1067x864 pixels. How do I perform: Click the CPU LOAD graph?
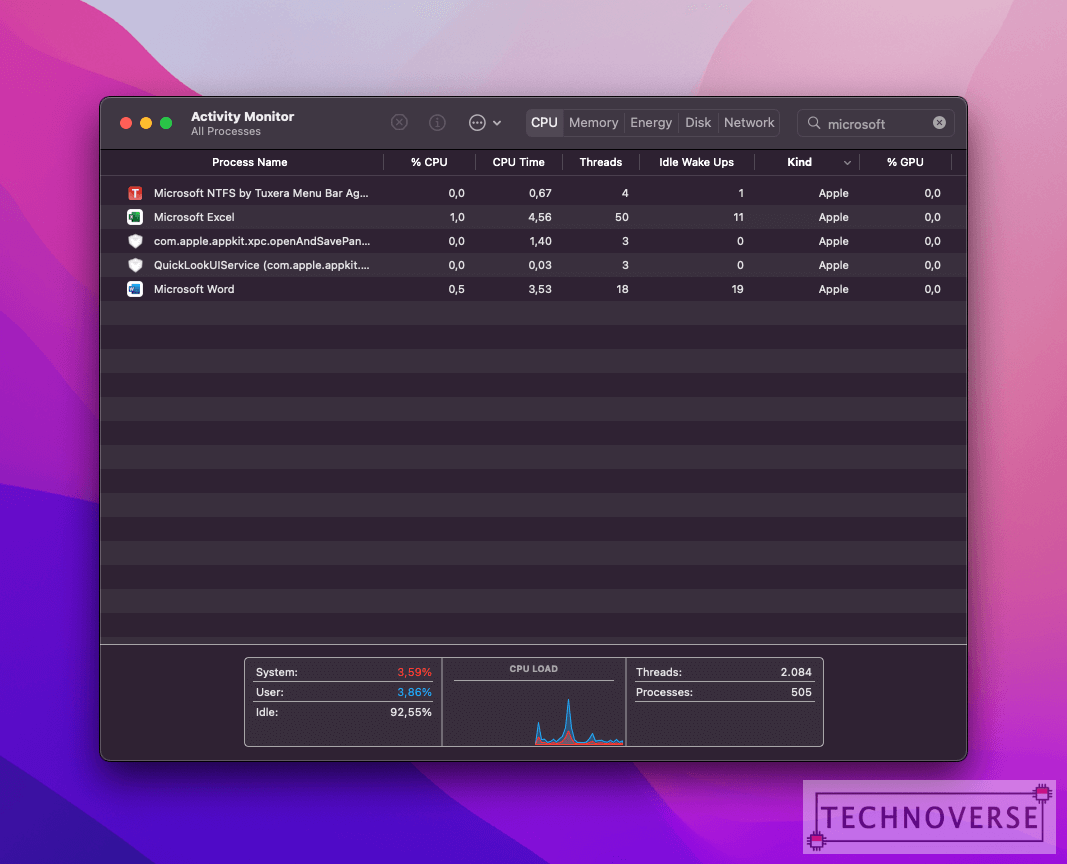pos(534,713)
